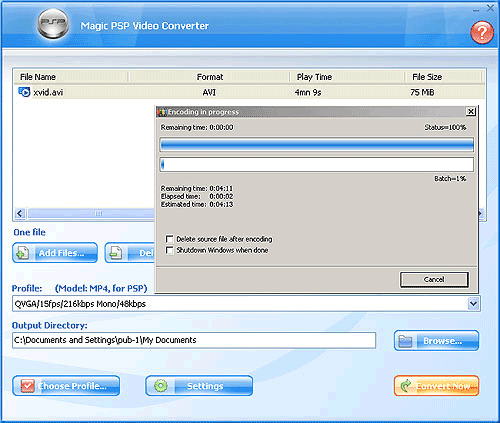500x423 pixels.
Task: Click the checkmark icon on Choose Profile
Action: click(27, 386)
